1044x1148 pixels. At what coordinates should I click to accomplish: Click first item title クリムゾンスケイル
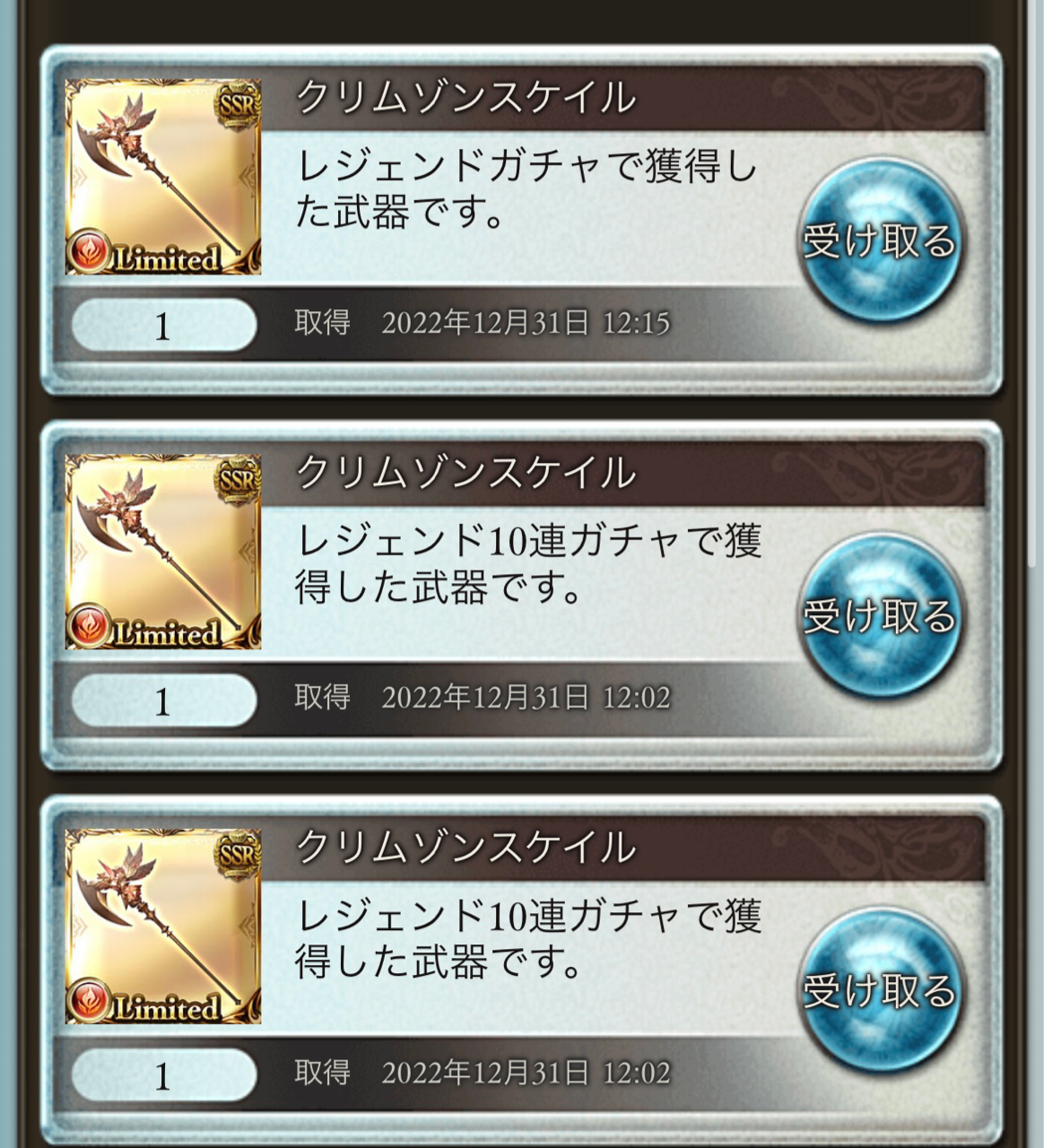click(x=465, y=97)
